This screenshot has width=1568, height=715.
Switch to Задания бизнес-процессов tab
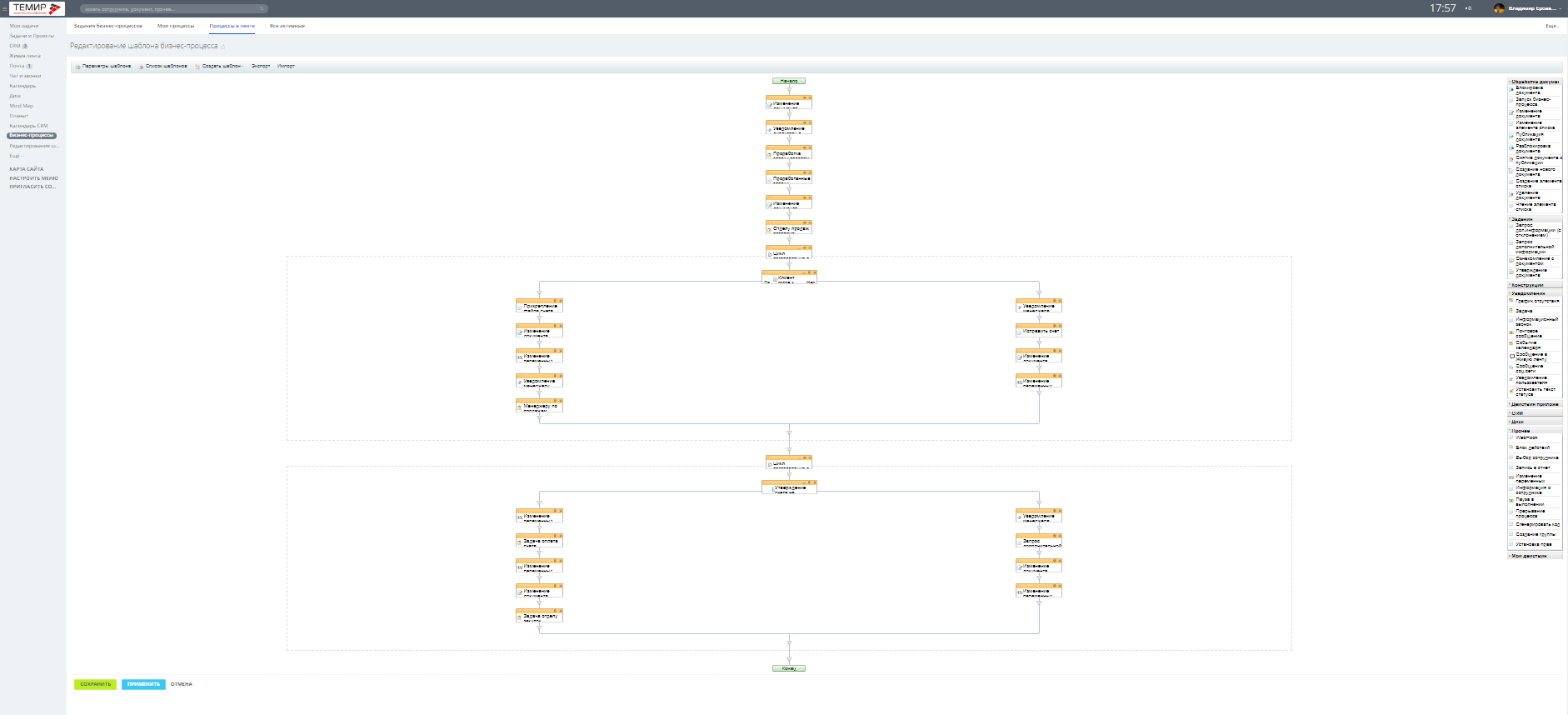tap(107, 26)
